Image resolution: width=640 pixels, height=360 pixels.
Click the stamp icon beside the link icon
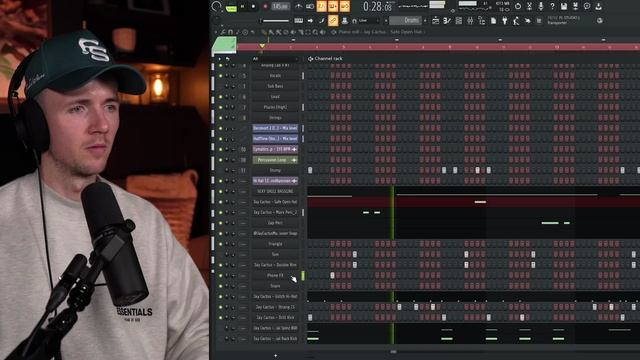(x=344, y=20)
